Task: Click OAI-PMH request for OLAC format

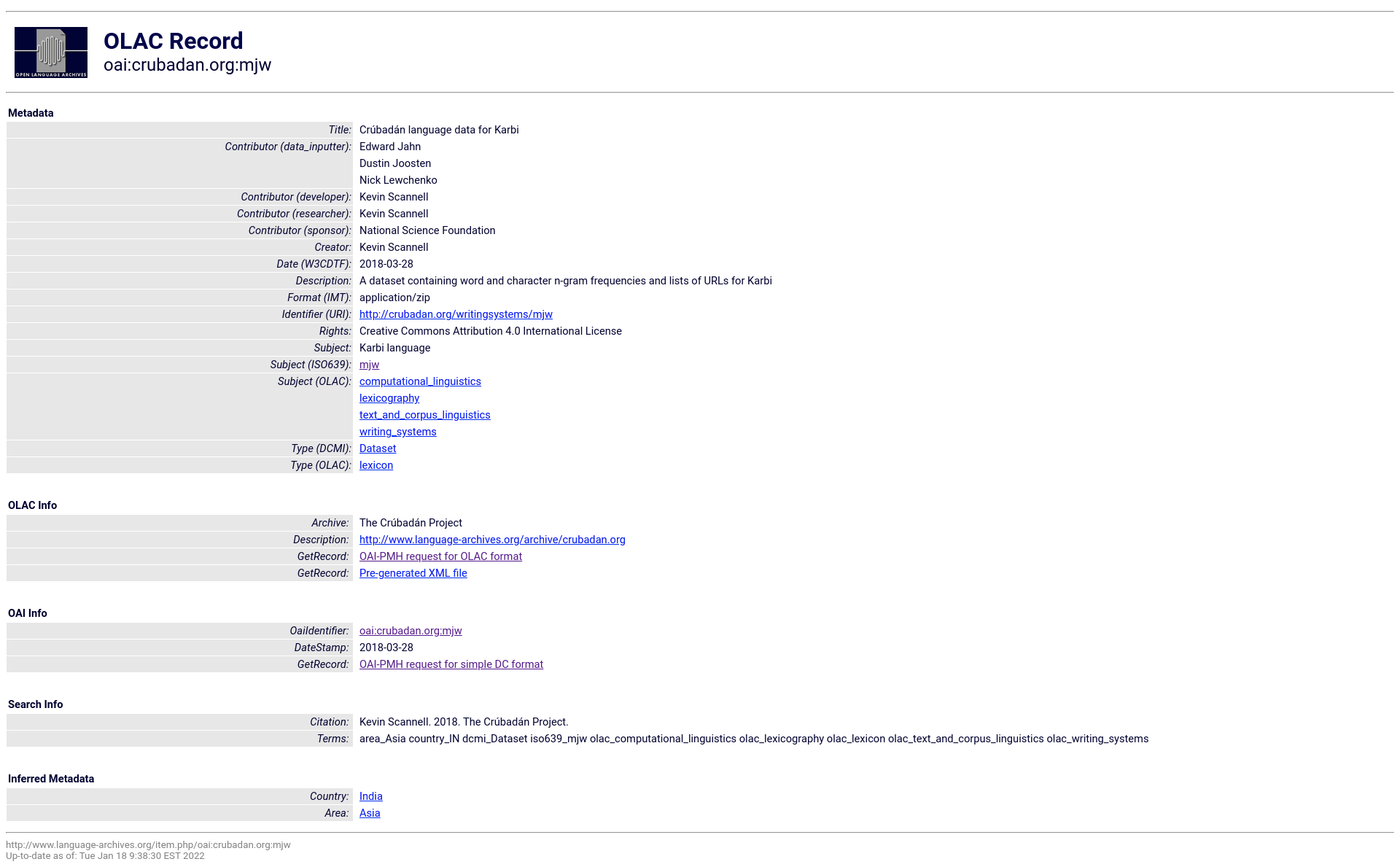Action: [x=440, y=556]
